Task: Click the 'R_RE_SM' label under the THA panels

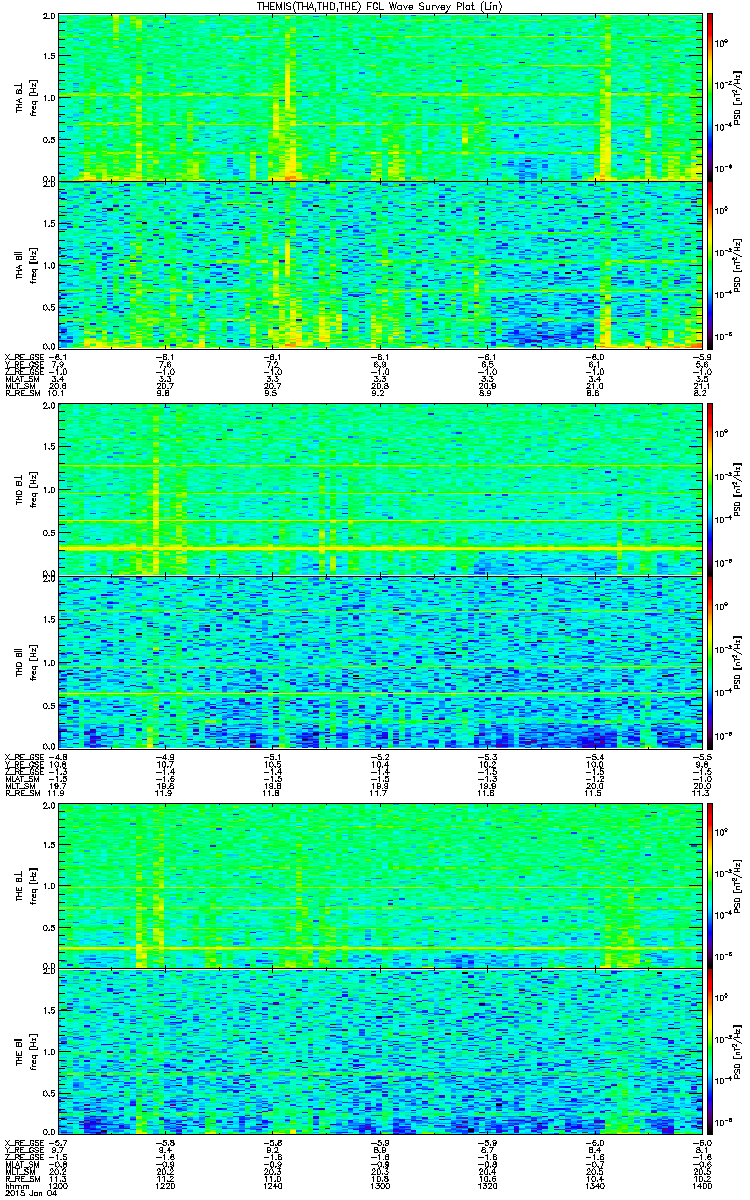Action: (21, 395)
